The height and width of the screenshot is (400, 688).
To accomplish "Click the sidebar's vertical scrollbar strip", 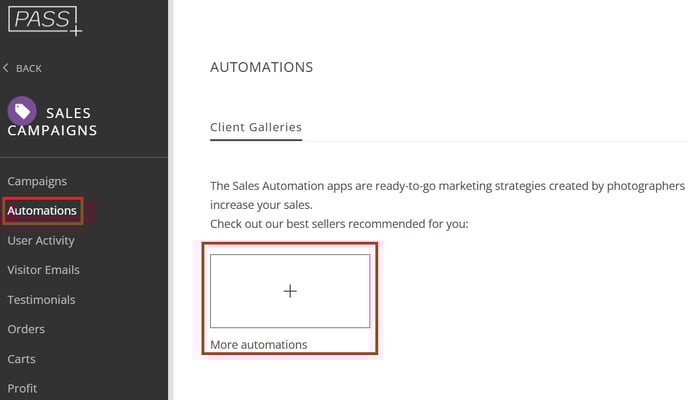I will point(173,200).
